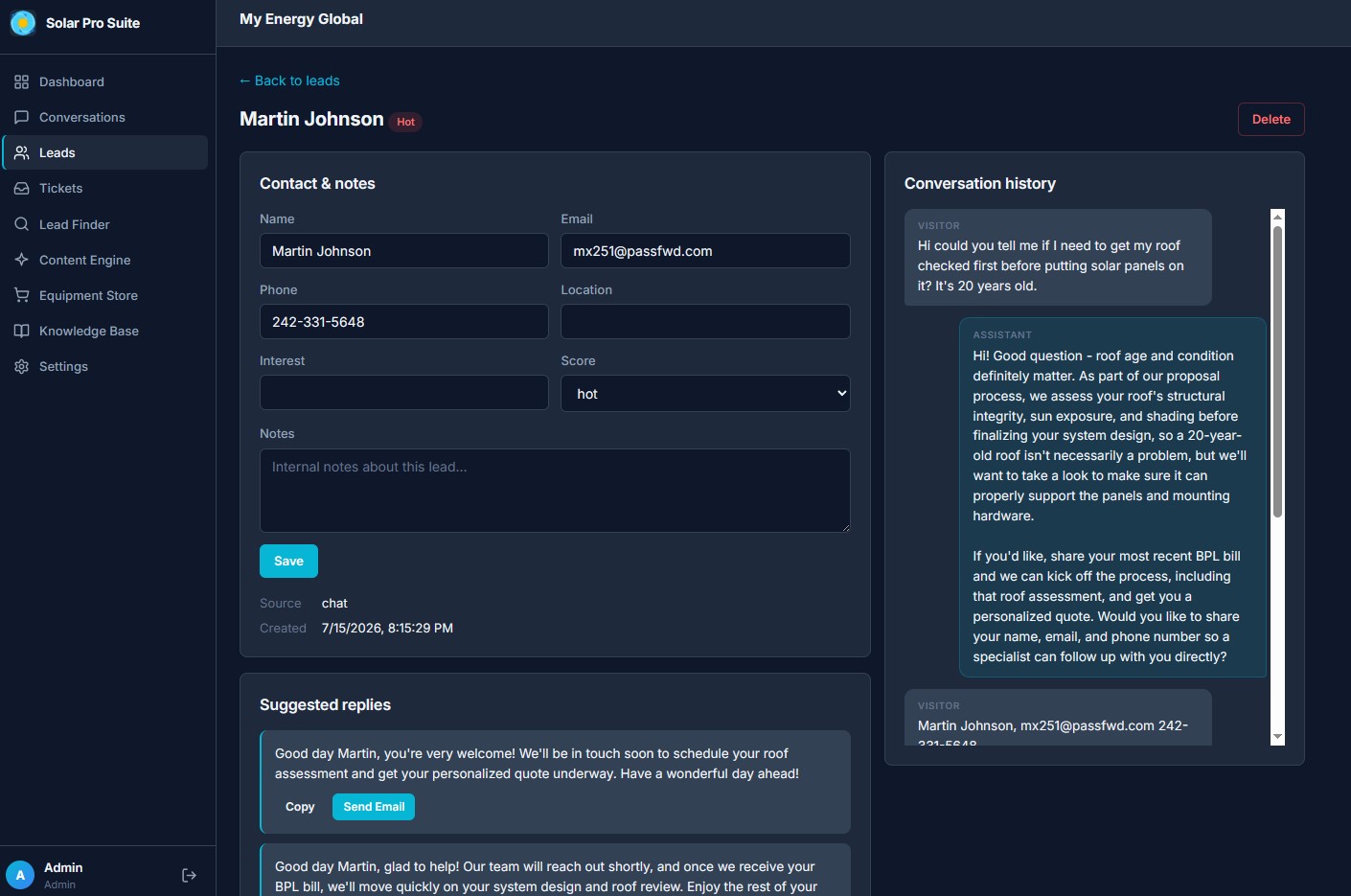Click the Settings gear icon

[x=21, y=367]
